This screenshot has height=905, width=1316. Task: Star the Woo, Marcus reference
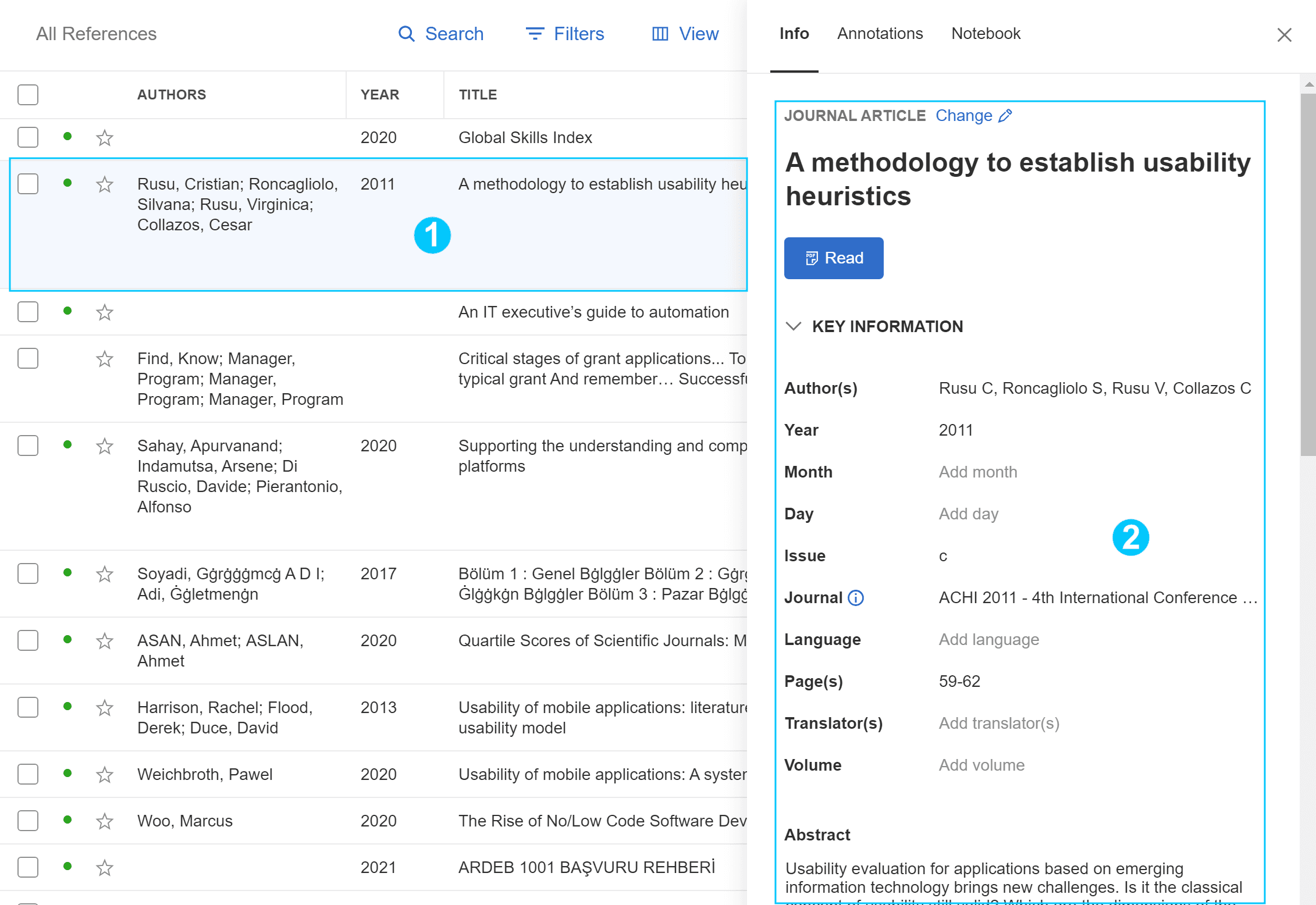click(x=105, y=821)
